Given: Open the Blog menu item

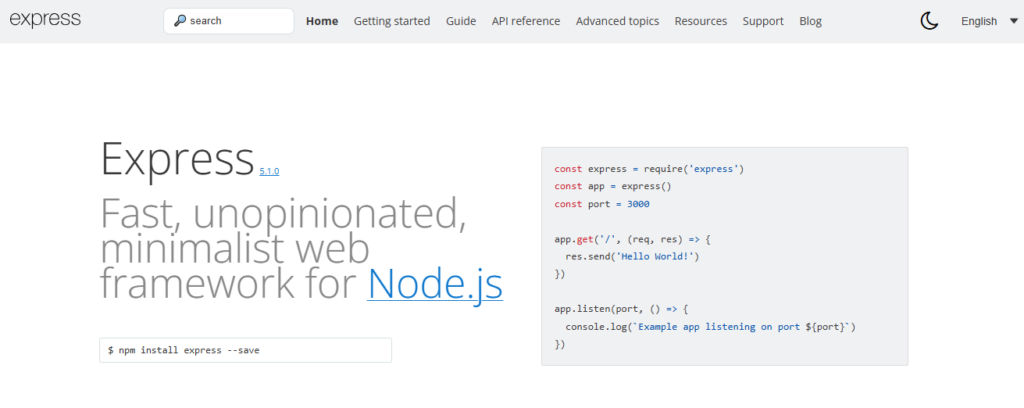Looking at the screenshot, I should [810, 21].
